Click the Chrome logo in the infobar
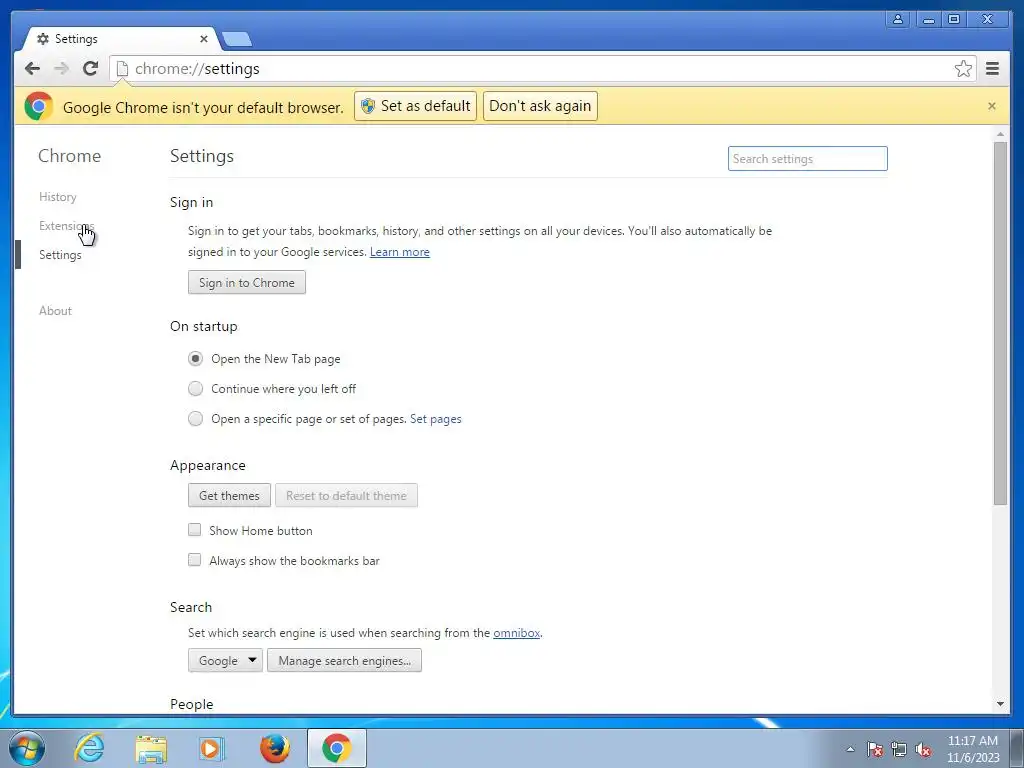Viewport: 1024px width, 768px height. (39, 106)
